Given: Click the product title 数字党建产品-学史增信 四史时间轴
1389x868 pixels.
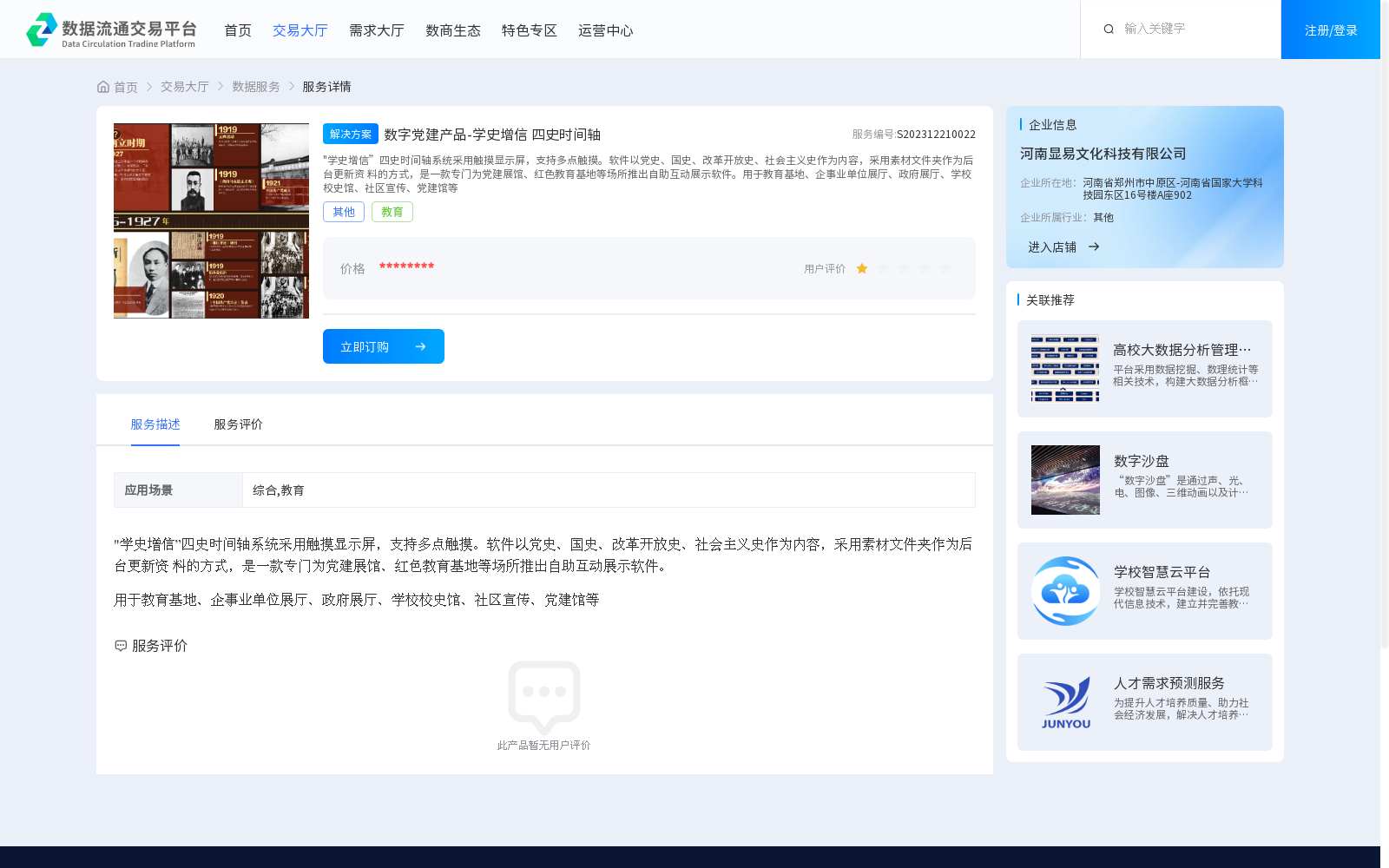Looking at the screenshot, I should [492, 135].
